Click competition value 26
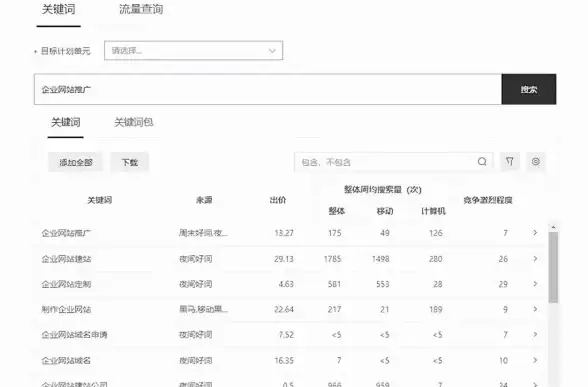Image resolution: width=588 pixels, height=387 pixels. [503, 259]
